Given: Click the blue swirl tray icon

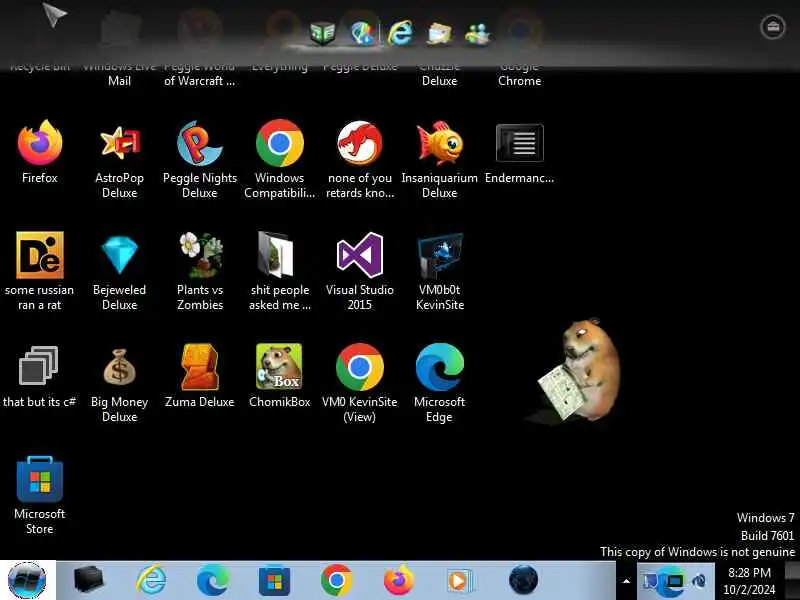Looking at the screenshot, I should point(699,581).
